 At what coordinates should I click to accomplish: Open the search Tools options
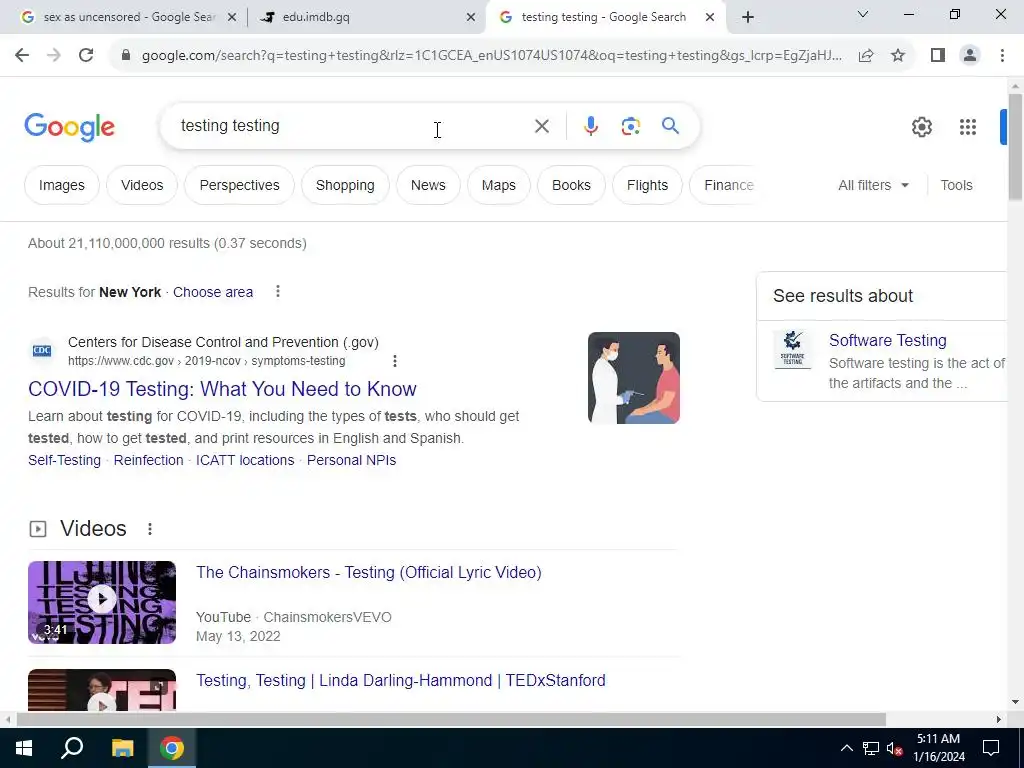click(956, 185)
